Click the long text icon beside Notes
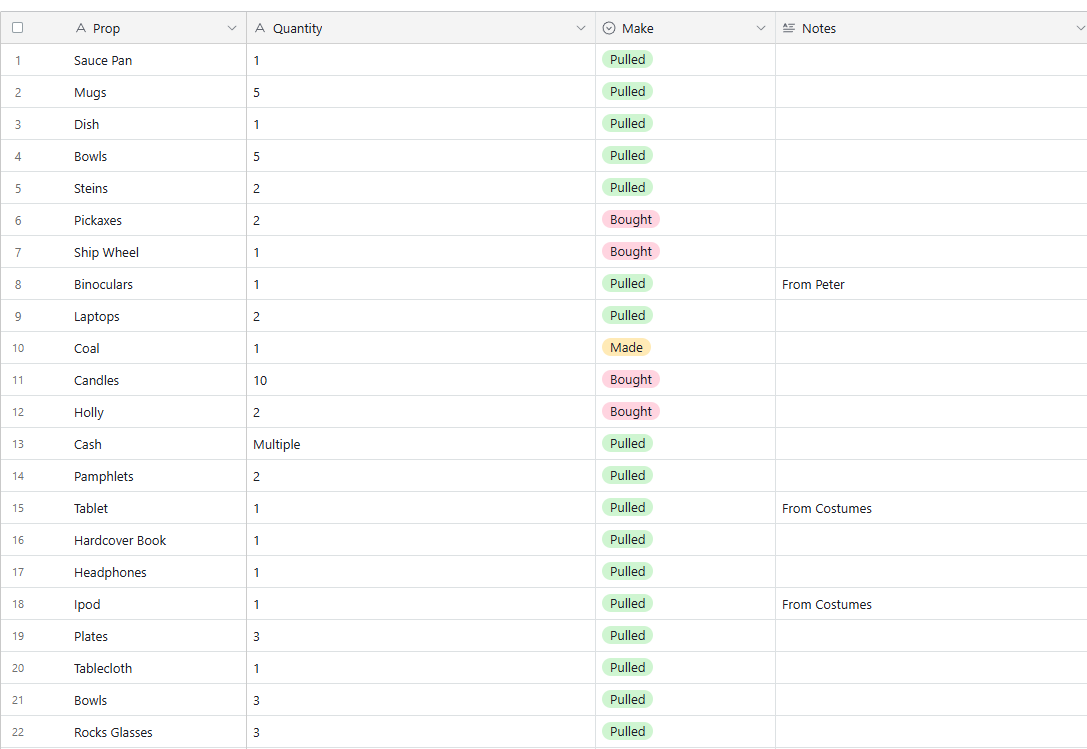This screenshot has height=749, width=1087. tap(789, 29)
